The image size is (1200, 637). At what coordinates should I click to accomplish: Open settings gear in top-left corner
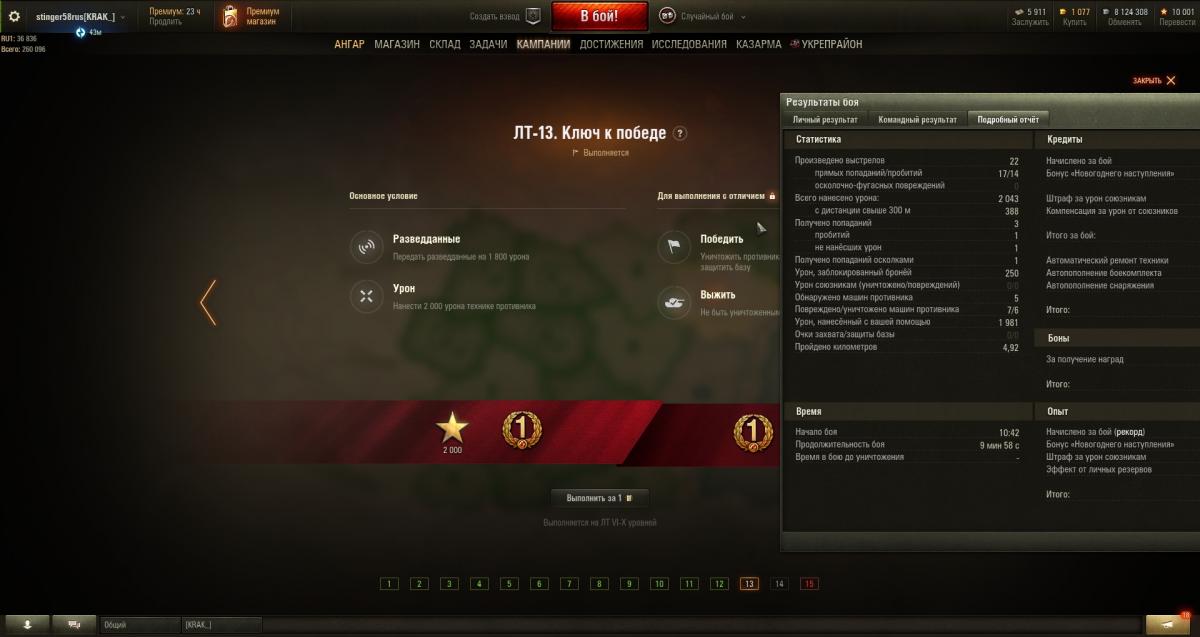click(x=14, y=17)
